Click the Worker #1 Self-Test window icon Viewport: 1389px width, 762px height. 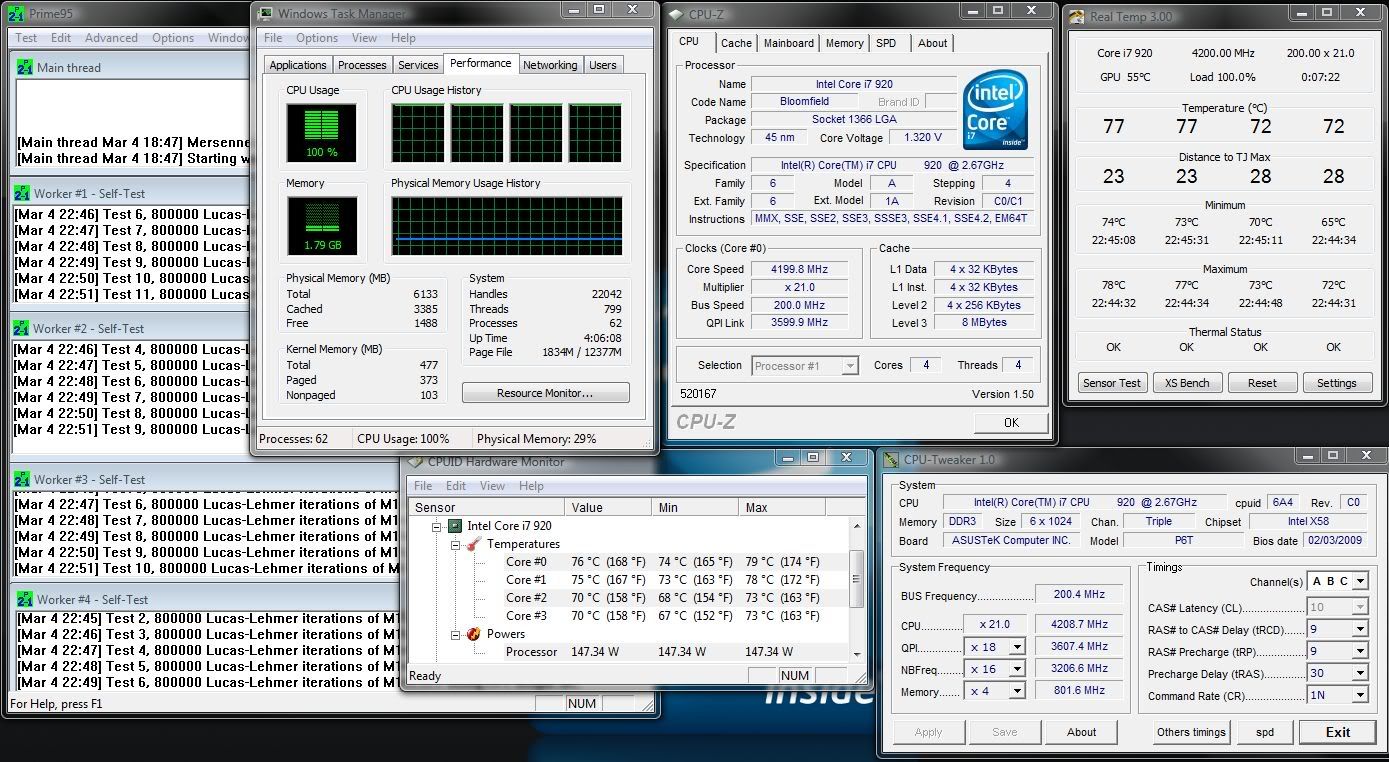coord(21,193)
